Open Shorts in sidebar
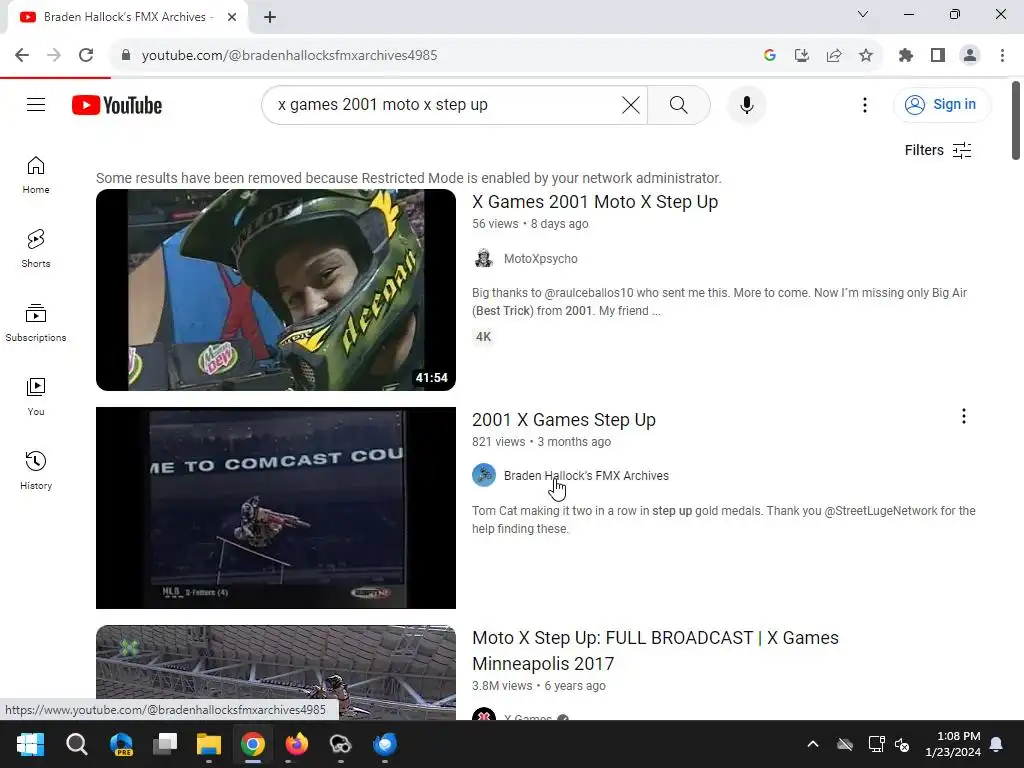 tap(36, 249)
